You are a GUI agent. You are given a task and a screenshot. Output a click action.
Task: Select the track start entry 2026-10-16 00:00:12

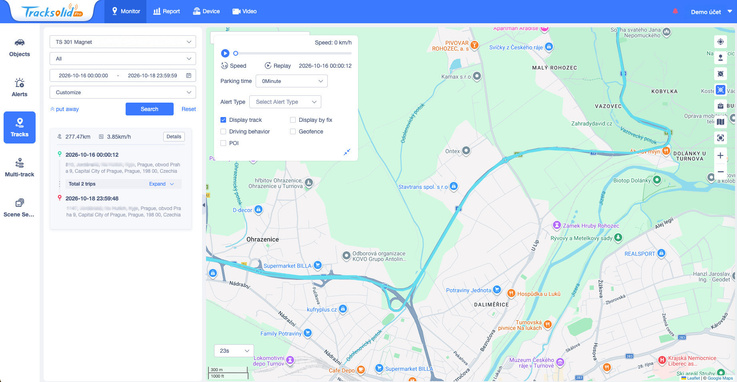pos(92,155)
